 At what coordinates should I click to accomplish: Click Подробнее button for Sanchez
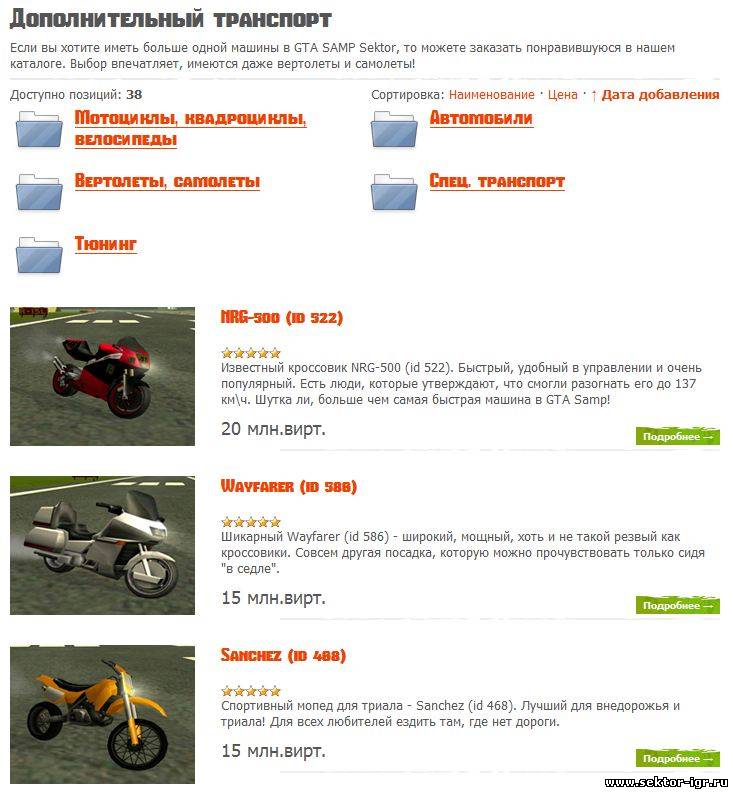[x=677, y=758]
